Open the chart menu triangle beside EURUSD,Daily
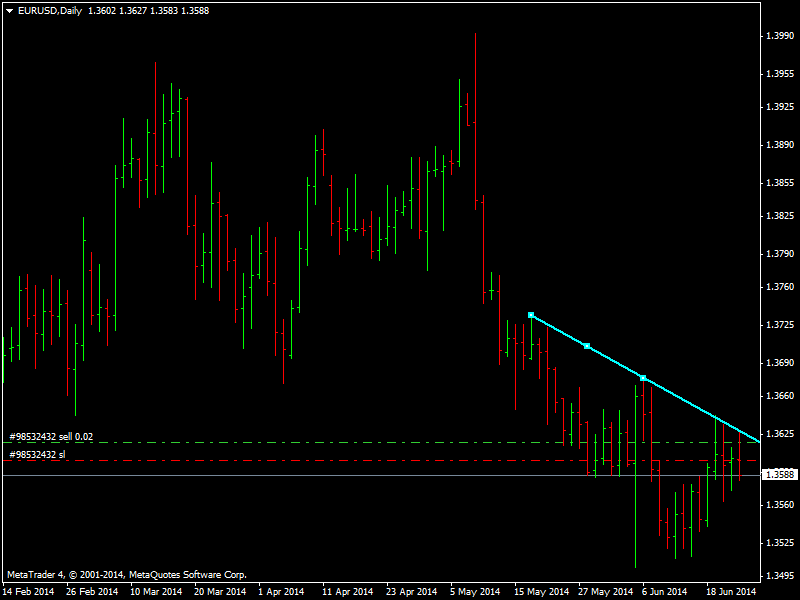800x600 pixels. point(9,11)
